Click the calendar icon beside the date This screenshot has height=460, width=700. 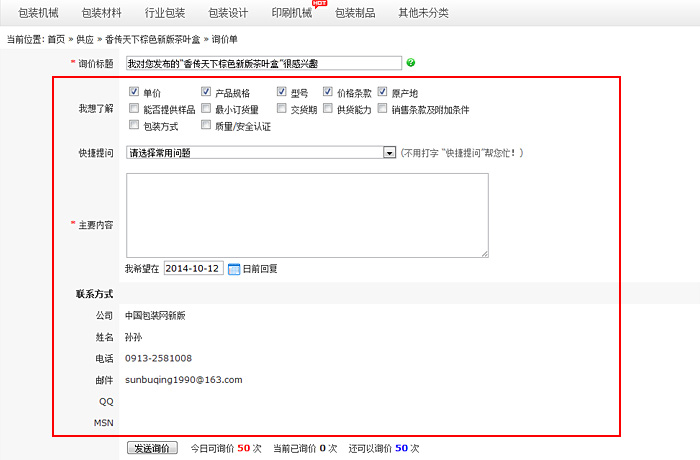[x=234, y=269]
